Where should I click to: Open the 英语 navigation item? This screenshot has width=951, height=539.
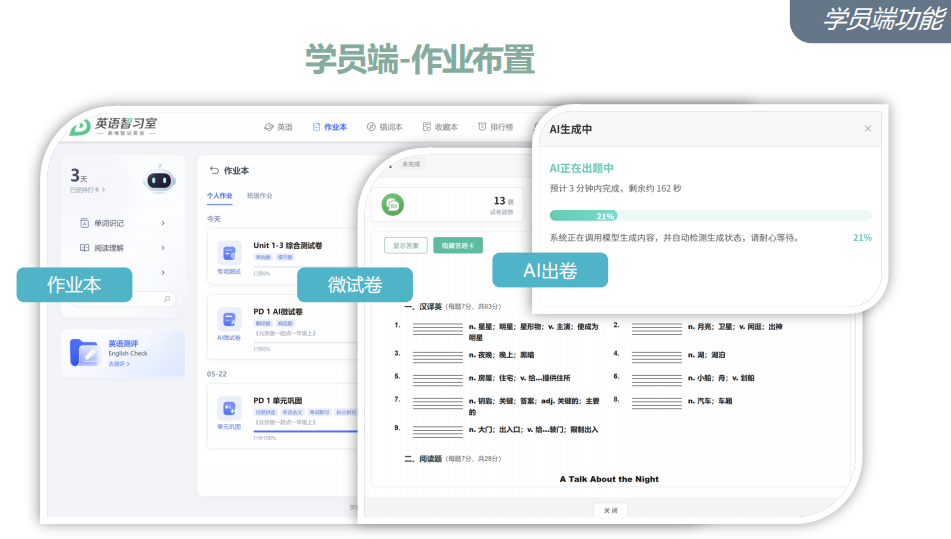[278, 127]
